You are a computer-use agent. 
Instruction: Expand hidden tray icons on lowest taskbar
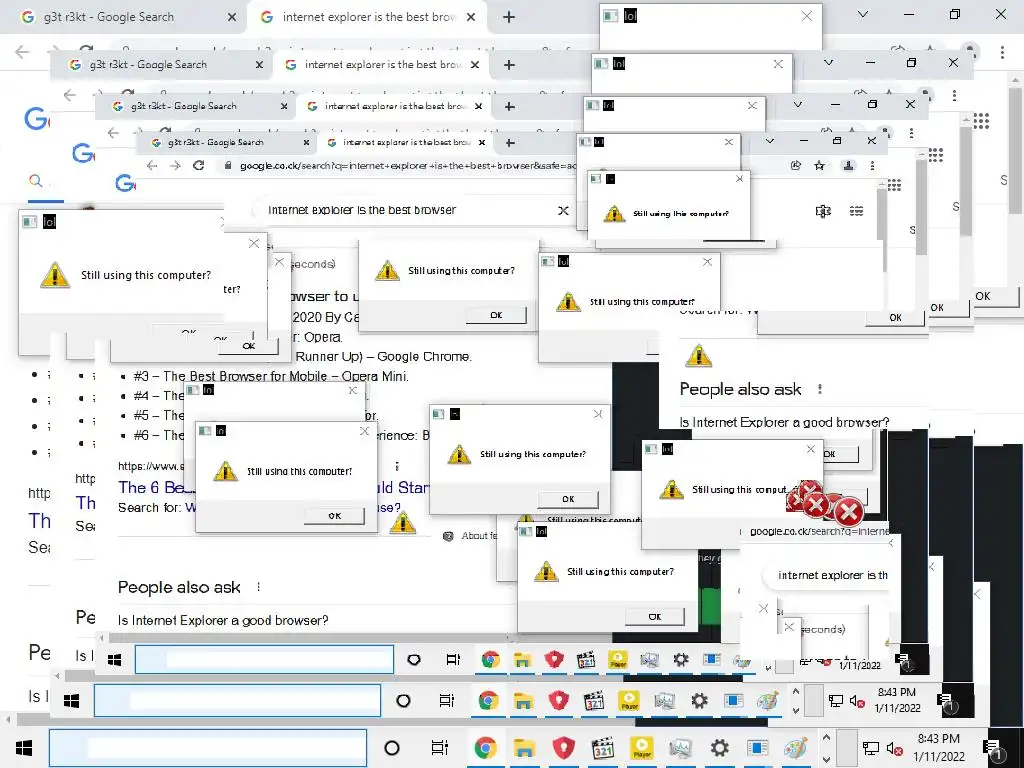(826, 737)
